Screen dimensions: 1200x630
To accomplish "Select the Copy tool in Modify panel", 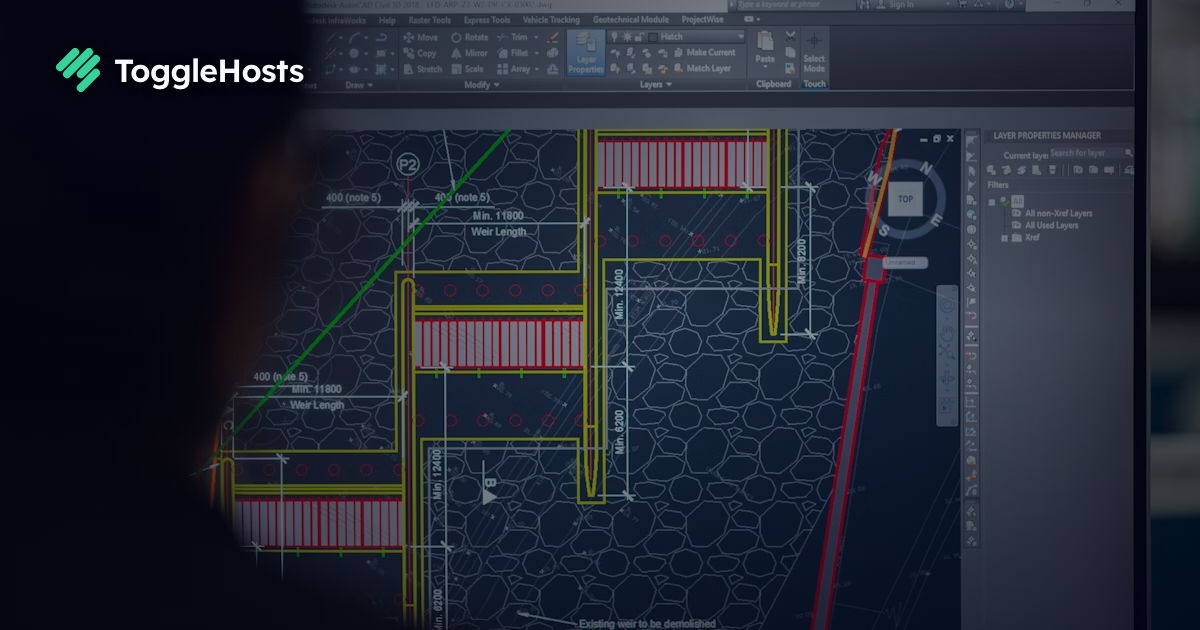I will click(420, 53).
